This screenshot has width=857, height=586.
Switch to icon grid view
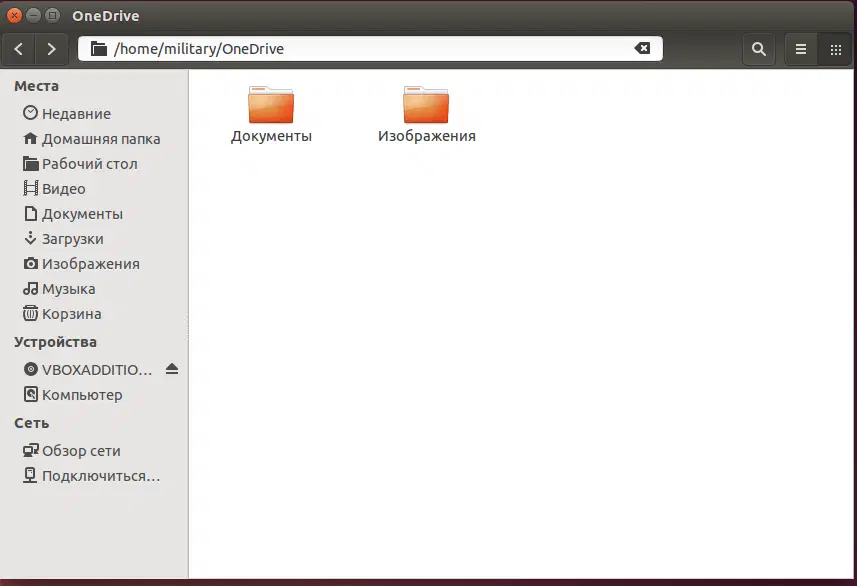point(836,49)
